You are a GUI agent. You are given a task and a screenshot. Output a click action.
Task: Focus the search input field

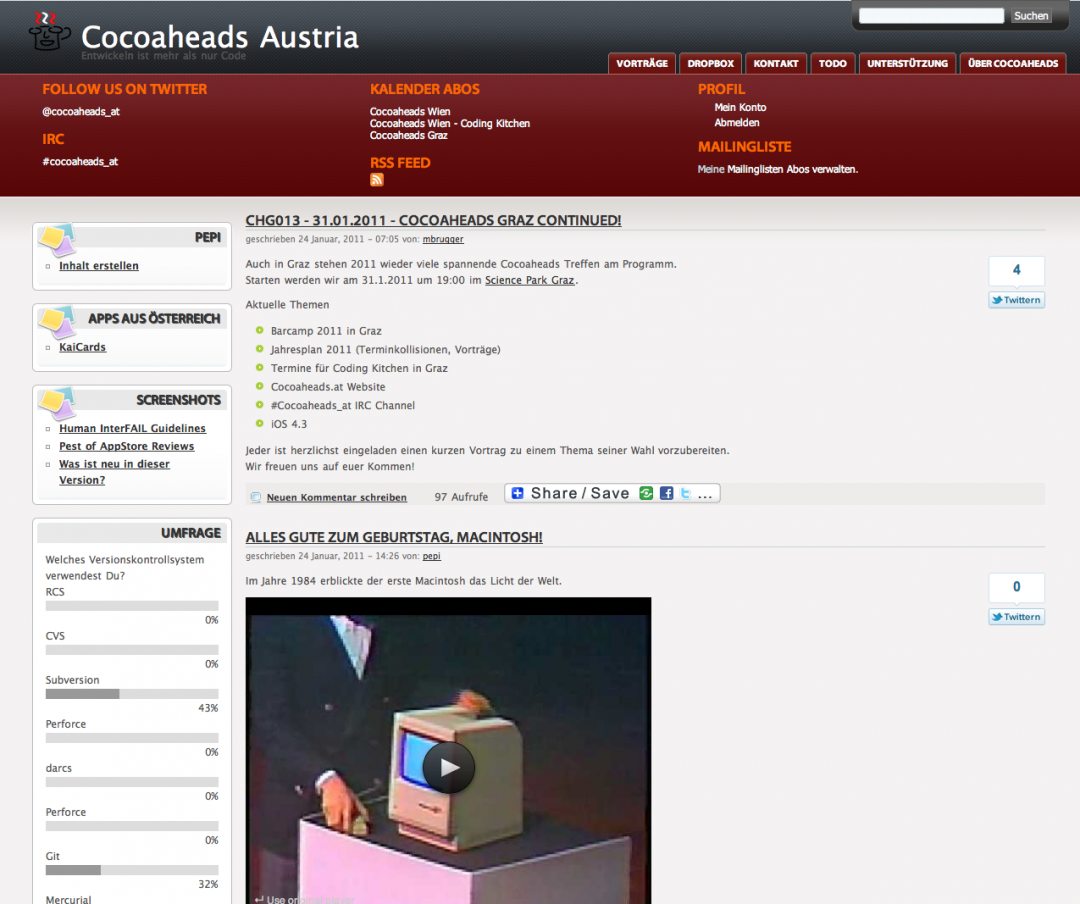(931, 16)
